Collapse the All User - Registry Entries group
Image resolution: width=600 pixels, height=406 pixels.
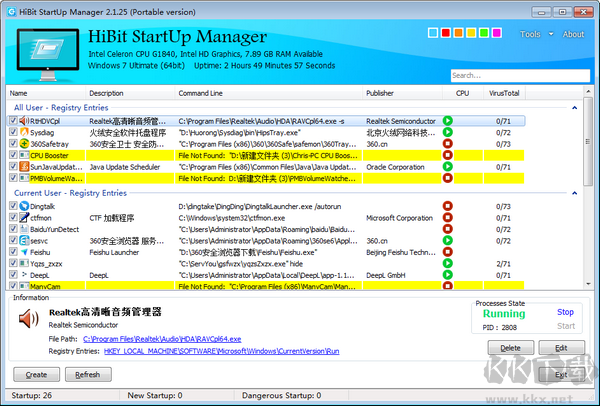(x=574, y=106)
